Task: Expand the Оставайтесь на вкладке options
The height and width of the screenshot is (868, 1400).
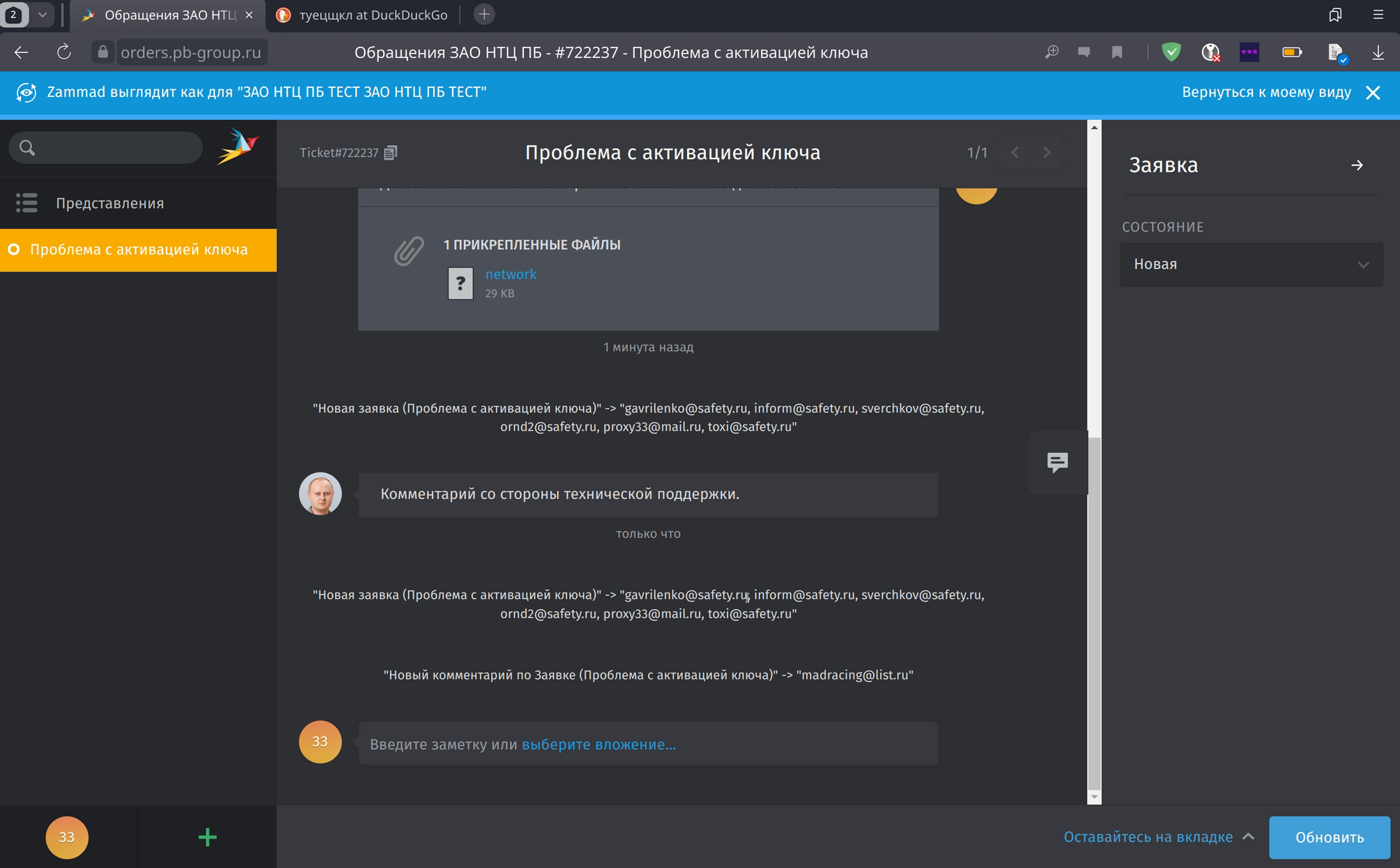Action: [x=1159, y=837]
